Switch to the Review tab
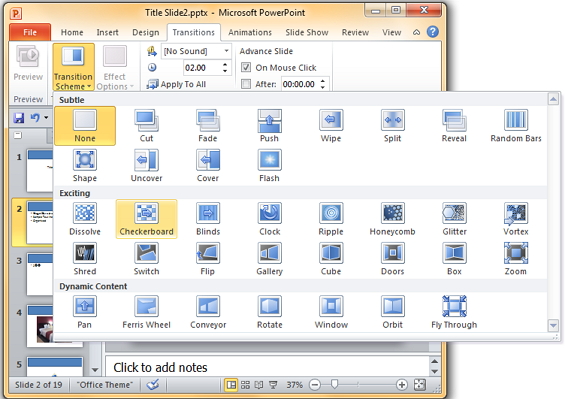The image size is (565, 399). coord(355,32)
